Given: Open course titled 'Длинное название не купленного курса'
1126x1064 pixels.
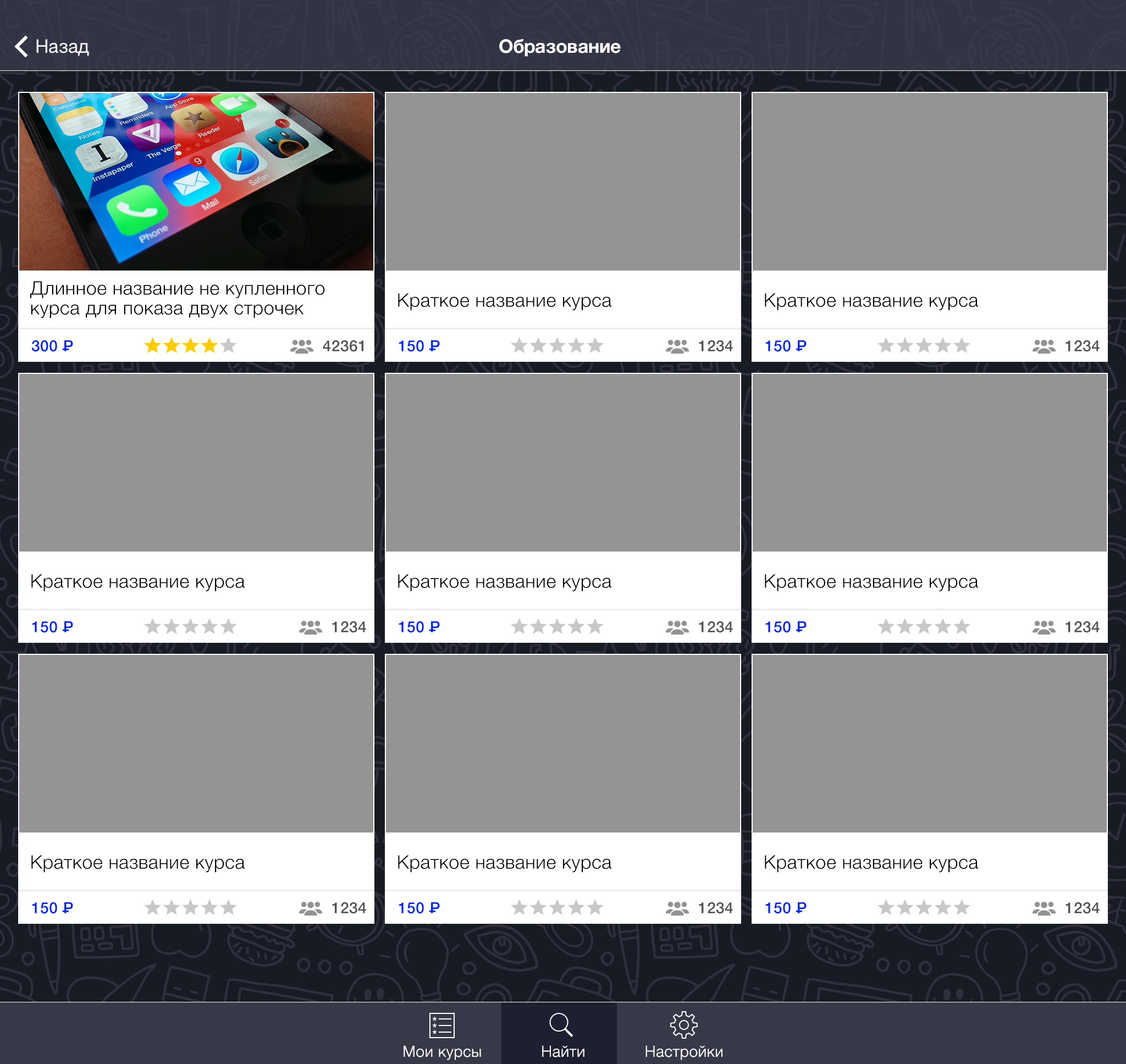Looking at the screenshot, I should coord(178,299).
